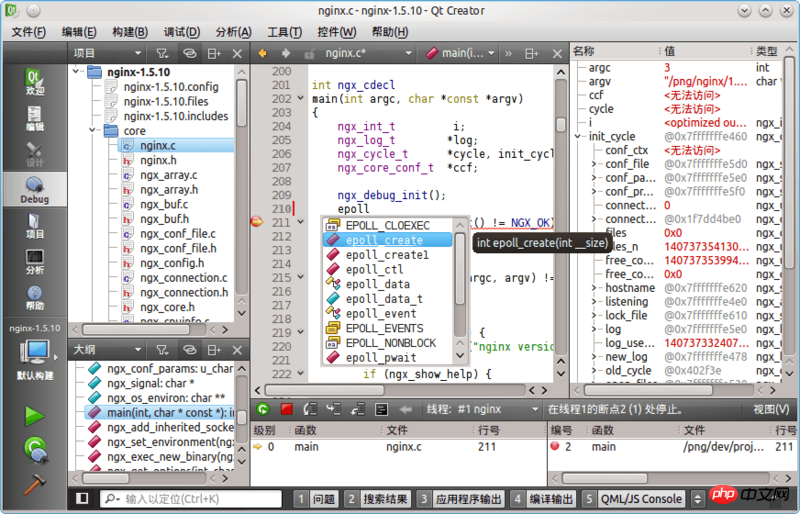Open the Qt Welcome mode
The image size is (800, 514).
[34, 82]
